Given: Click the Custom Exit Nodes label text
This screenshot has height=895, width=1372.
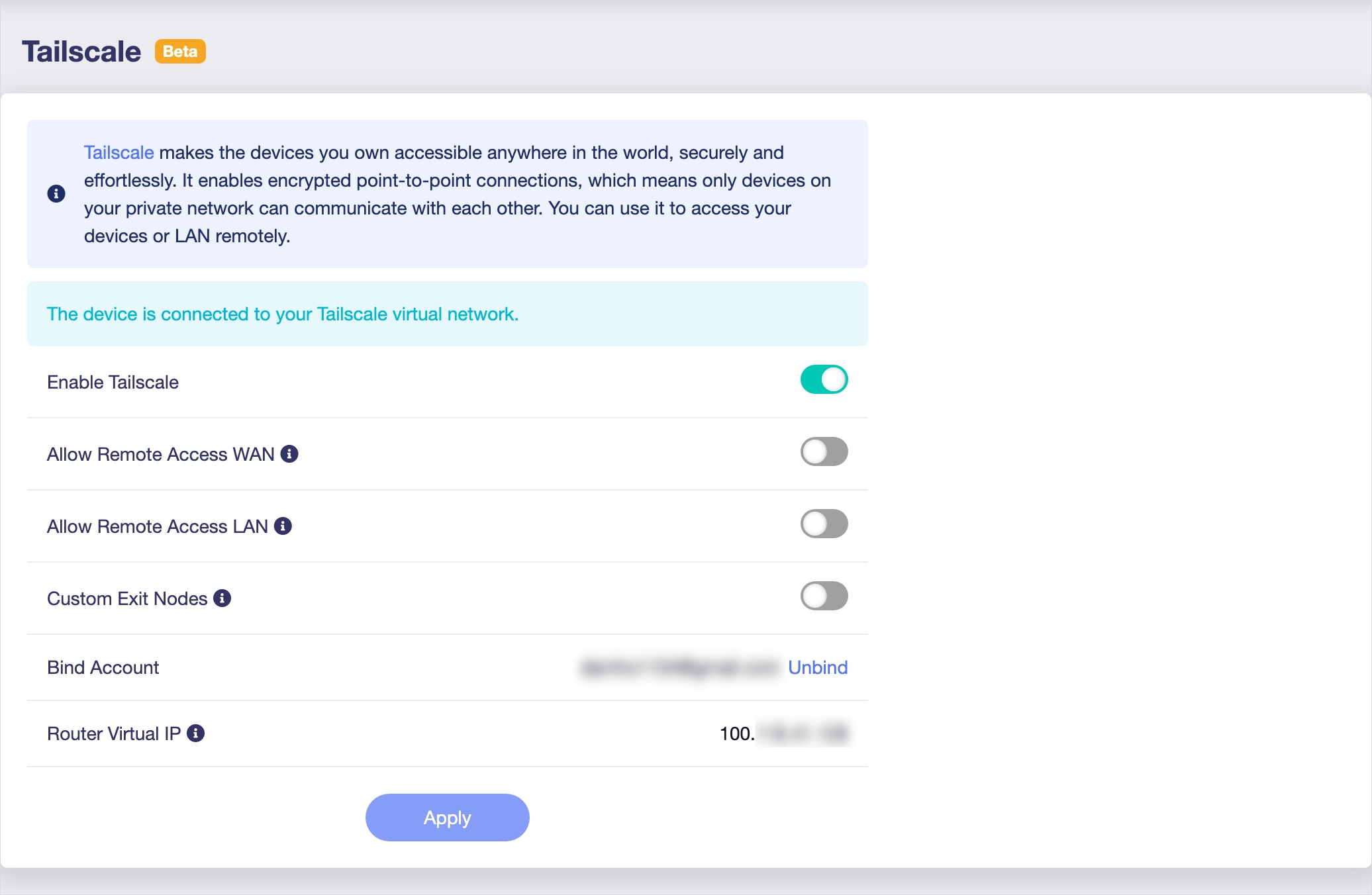Looking at the screenshot, I should 127,598.
